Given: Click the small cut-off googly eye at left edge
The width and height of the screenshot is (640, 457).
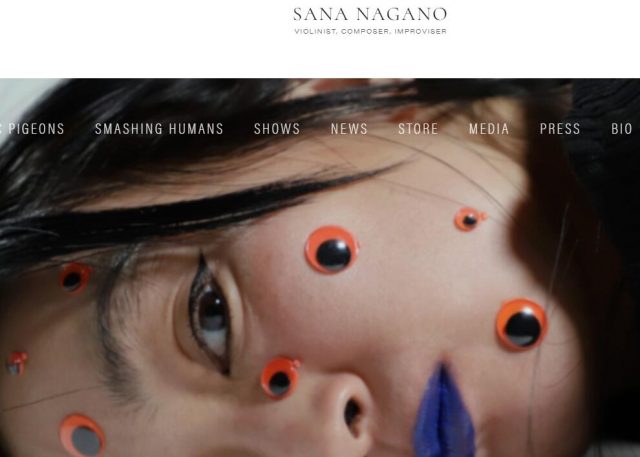Looking at the screenshot, I should [17, 363].
